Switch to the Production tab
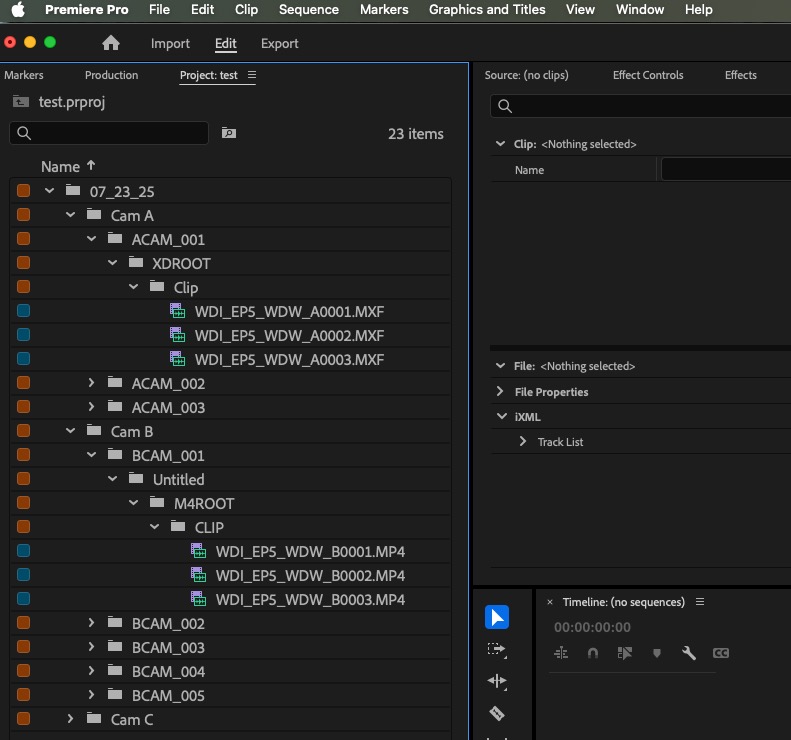 tap(111, 75)
